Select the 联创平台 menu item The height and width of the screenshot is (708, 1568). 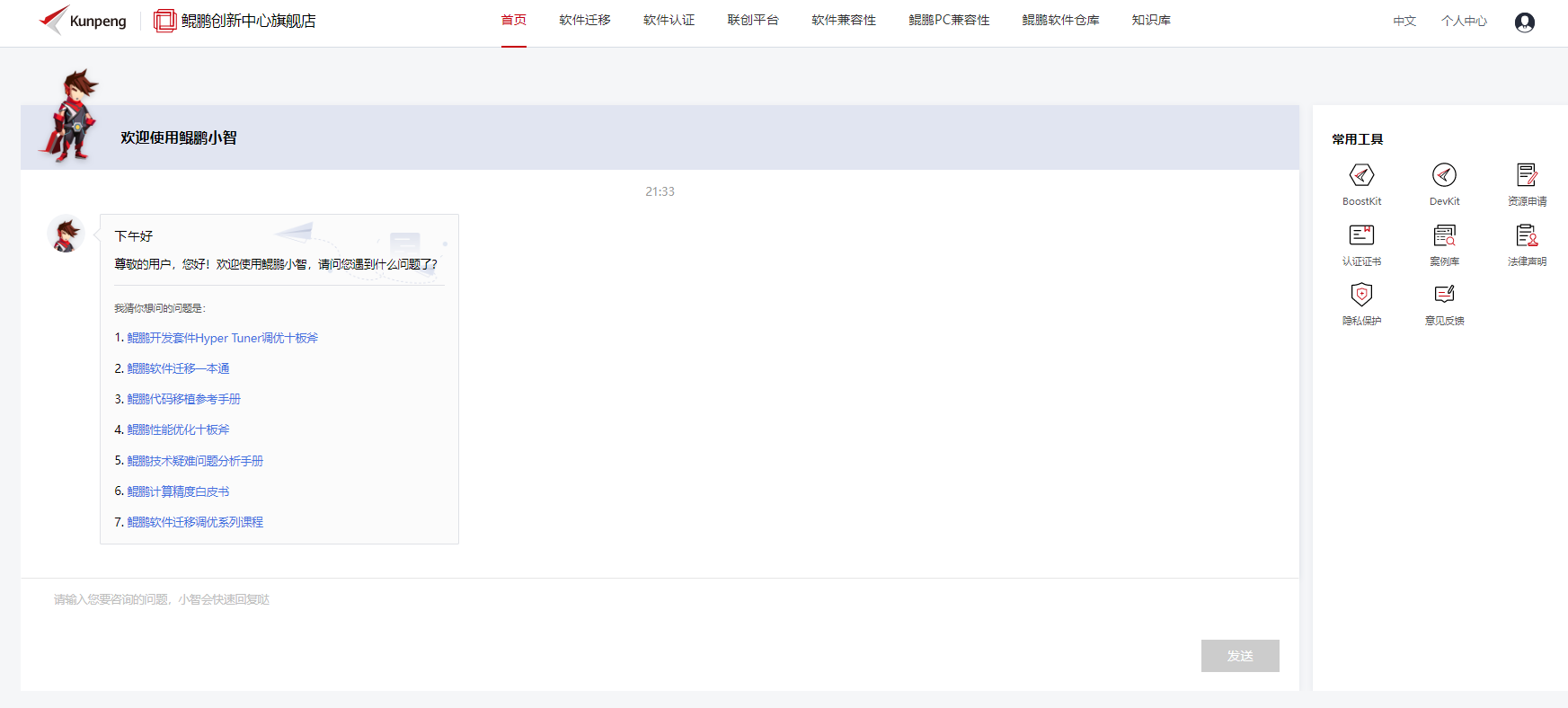(x=753, y=21)
